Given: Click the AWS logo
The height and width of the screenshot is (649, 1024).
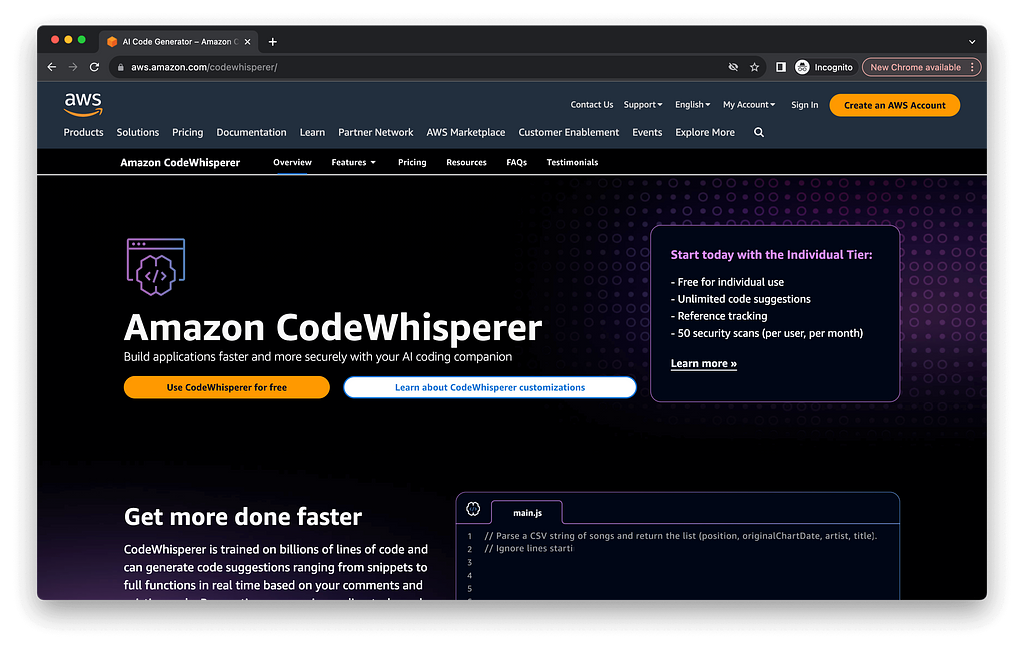Looking at the screenshot, I should [83, 104].
